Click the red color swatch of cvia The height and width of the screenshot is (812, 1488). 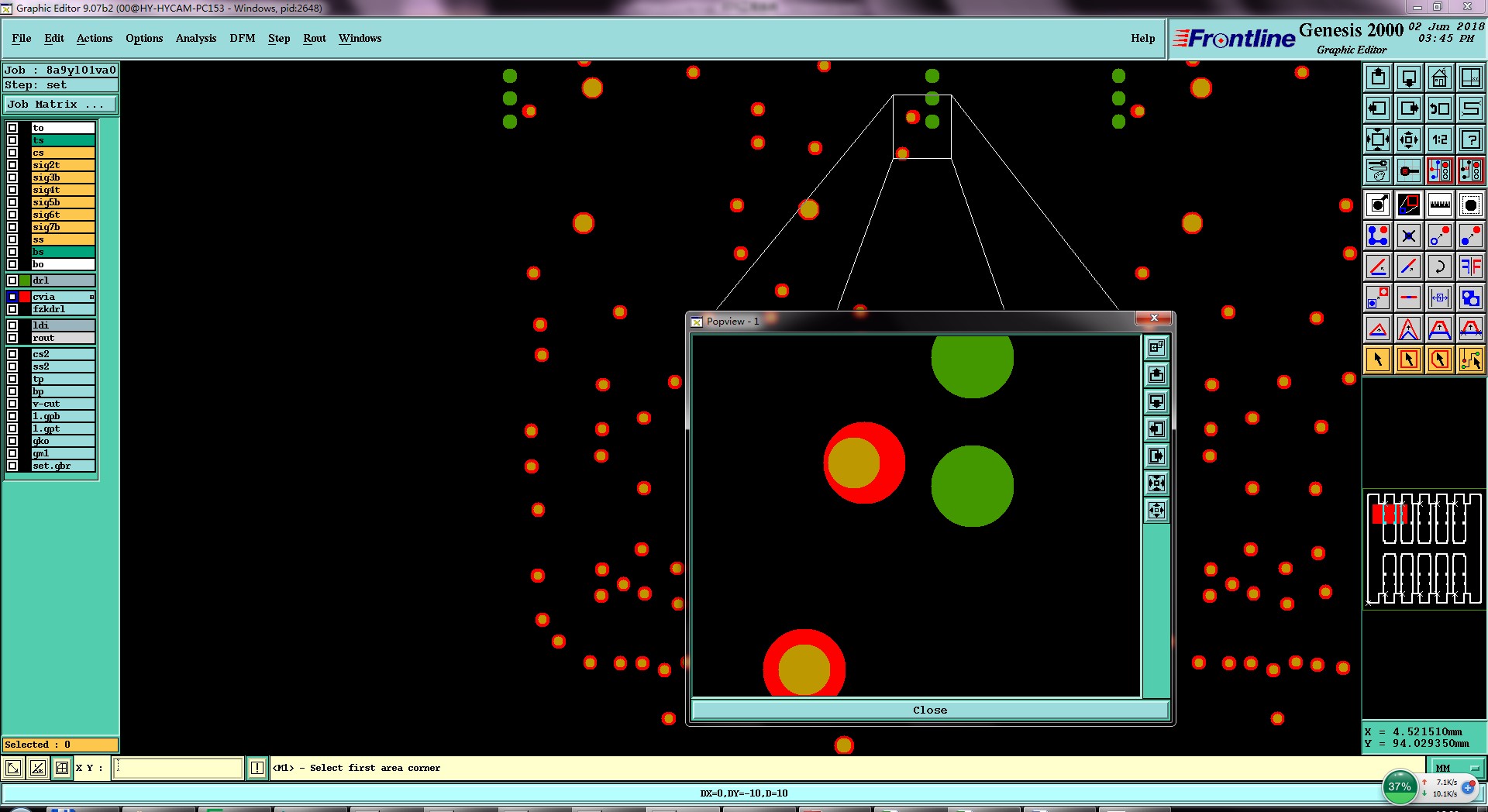click(x=25, y=297)
